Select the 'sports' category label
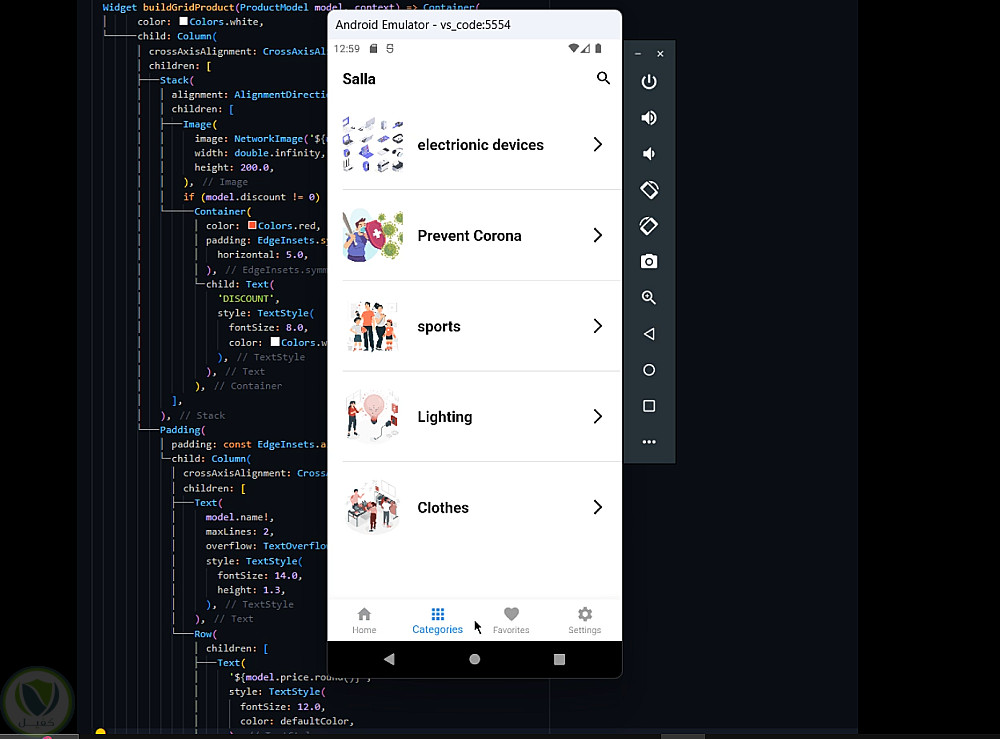This screenshot has width=1000, height=739. 439,327
